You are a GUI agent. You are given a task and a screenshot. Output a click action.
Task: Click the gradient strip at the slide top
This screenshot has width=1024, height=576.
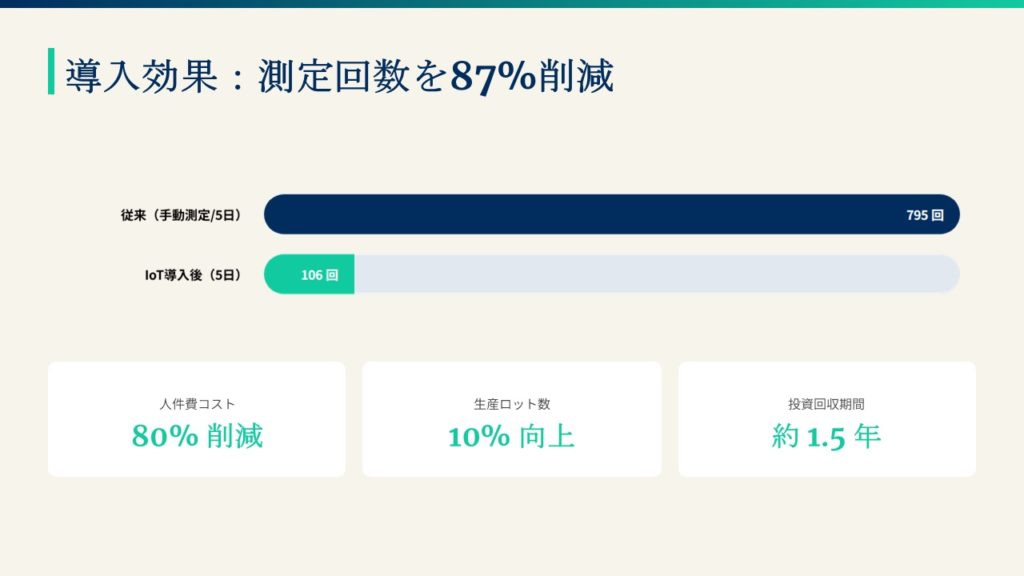coord(512,4)
